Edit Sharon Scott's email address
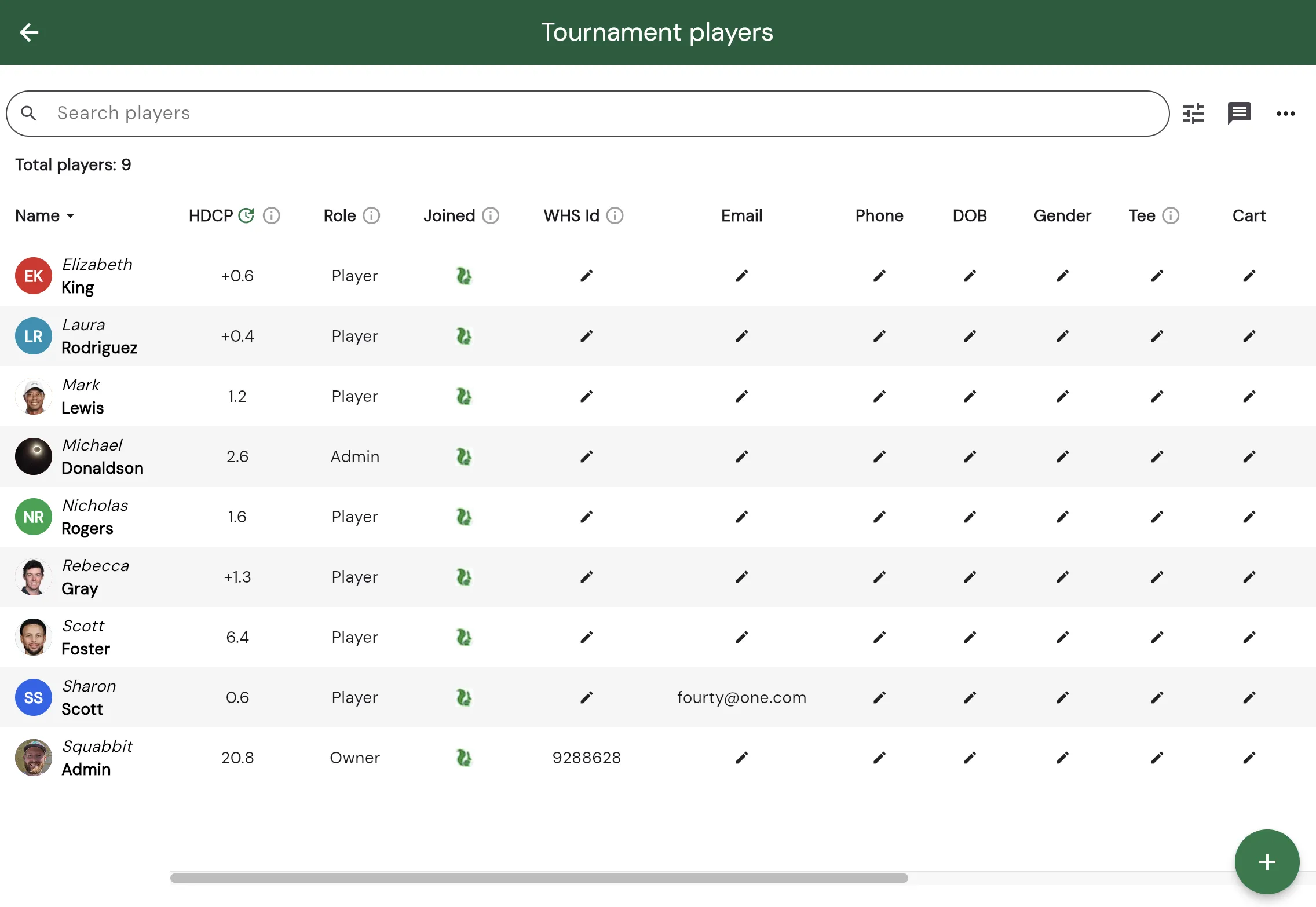The height and width of the screenshot is (907, 1316). (741, 697)
